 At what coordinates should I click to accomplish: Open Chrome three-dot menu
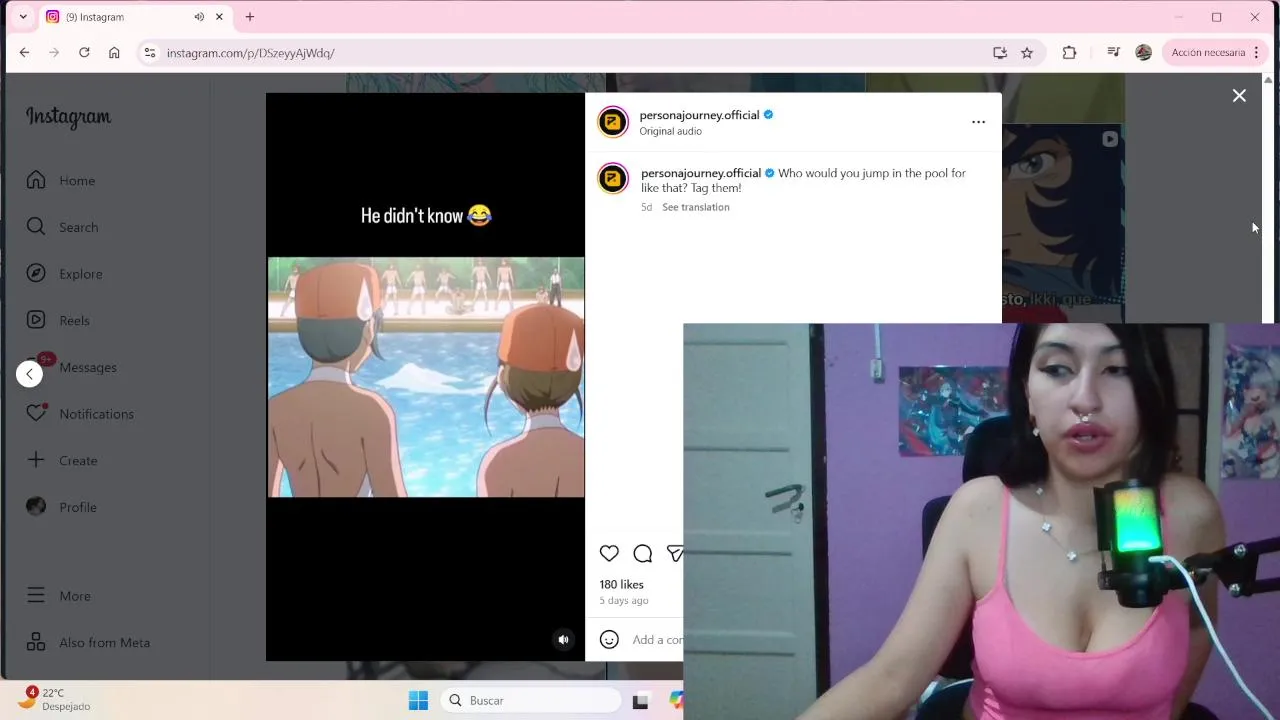tap(1256, 53)
